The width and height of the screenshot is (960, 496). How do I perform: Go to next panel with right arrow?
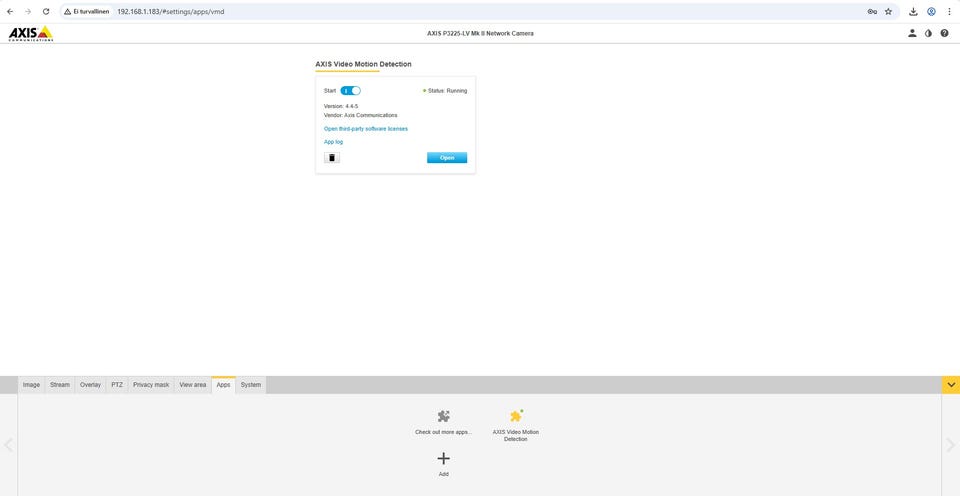[951, 445]
